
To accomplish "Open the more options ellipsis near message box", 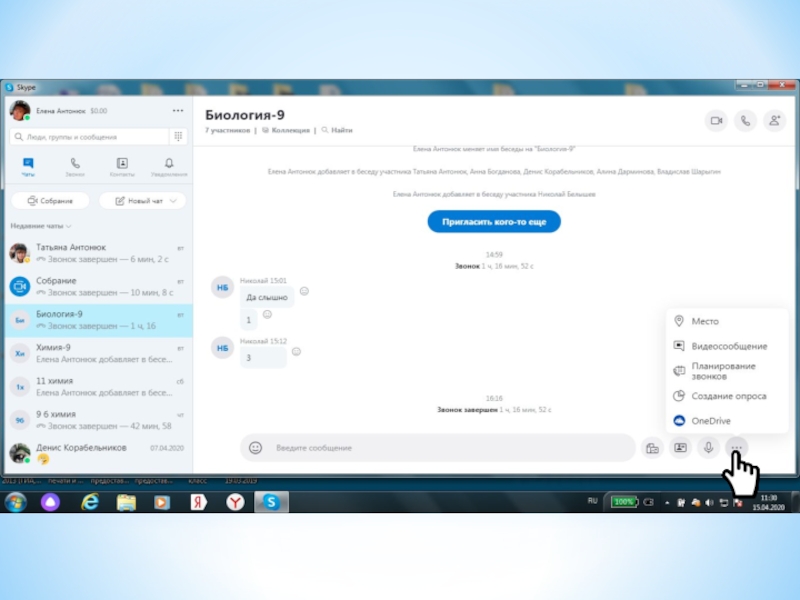I will tap(736, 448).
